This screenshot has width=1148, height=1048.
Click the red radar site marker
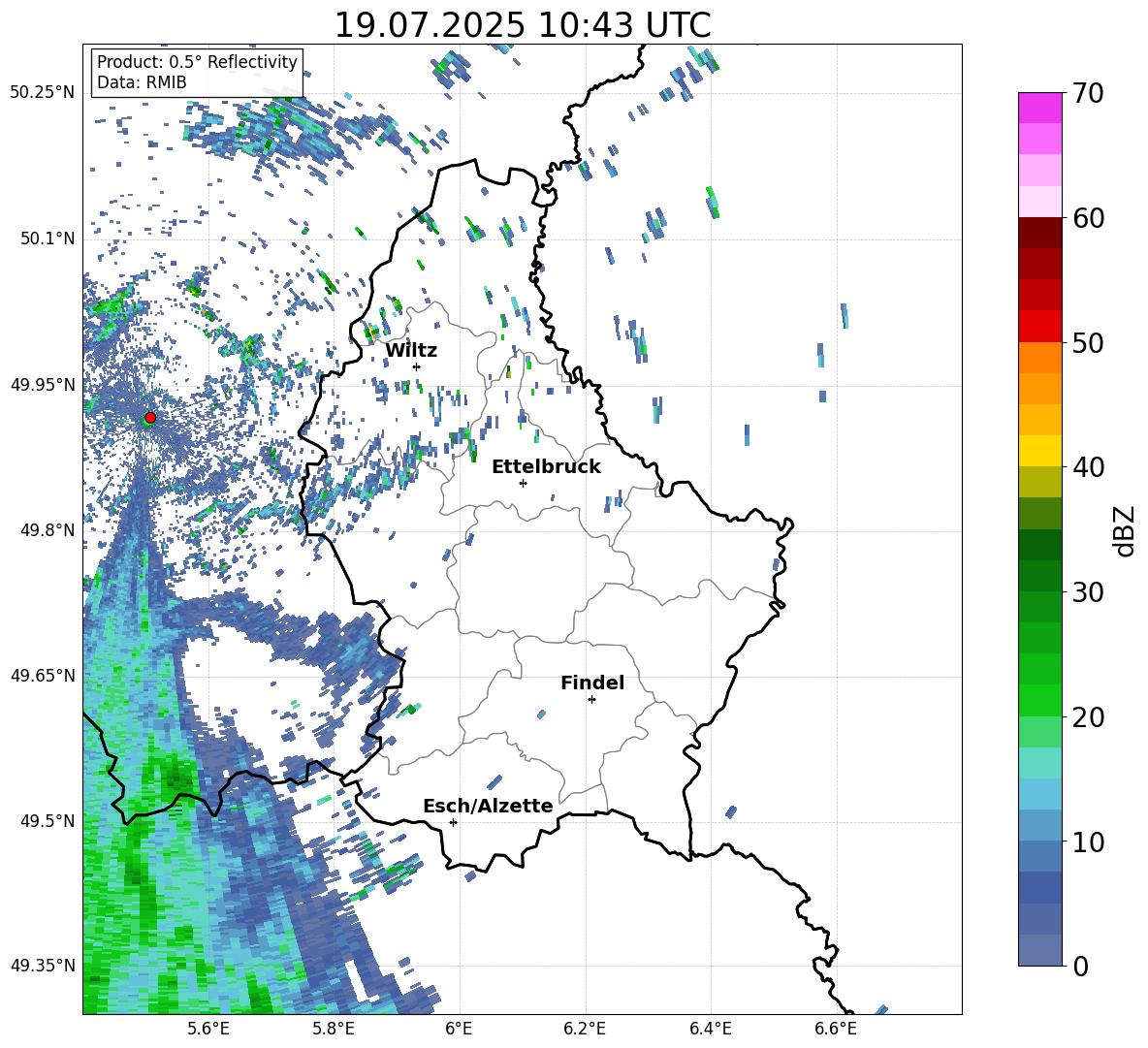(x=150, y=418)
